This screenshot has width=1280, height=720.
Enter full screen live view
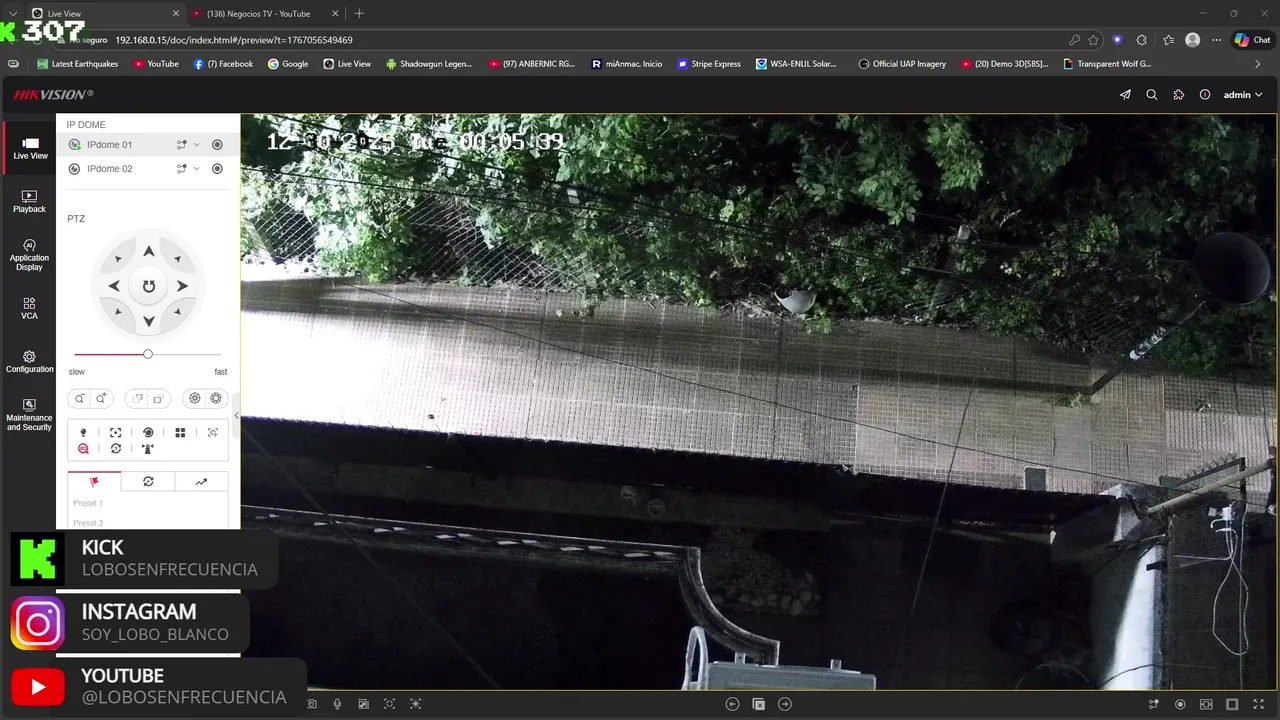tap(1258, 704)
